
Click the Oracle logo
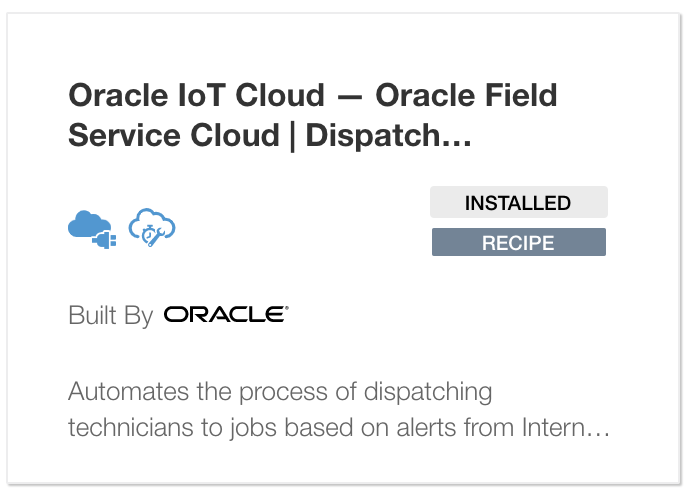(226, 315)
